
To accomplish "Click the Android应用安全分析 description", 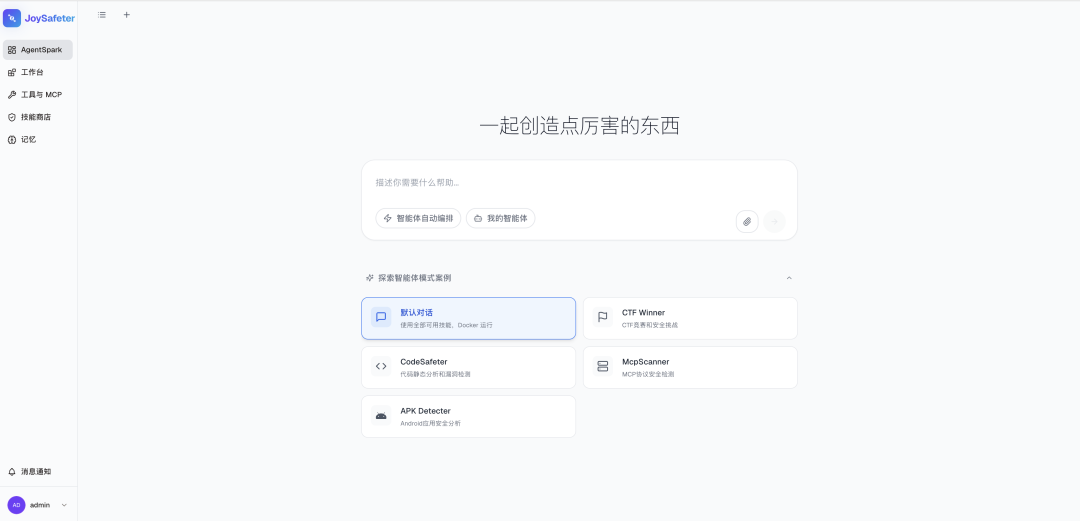I will click(x=430, y=423).
